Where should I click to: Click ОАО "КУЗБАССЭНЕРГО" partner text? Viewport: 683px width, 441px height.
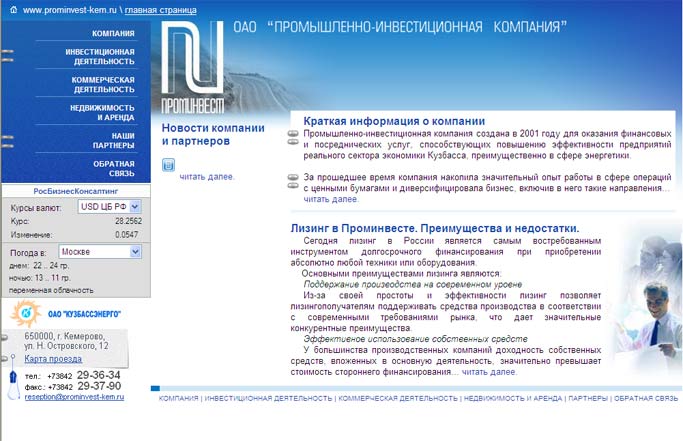[x=84, y=314]
